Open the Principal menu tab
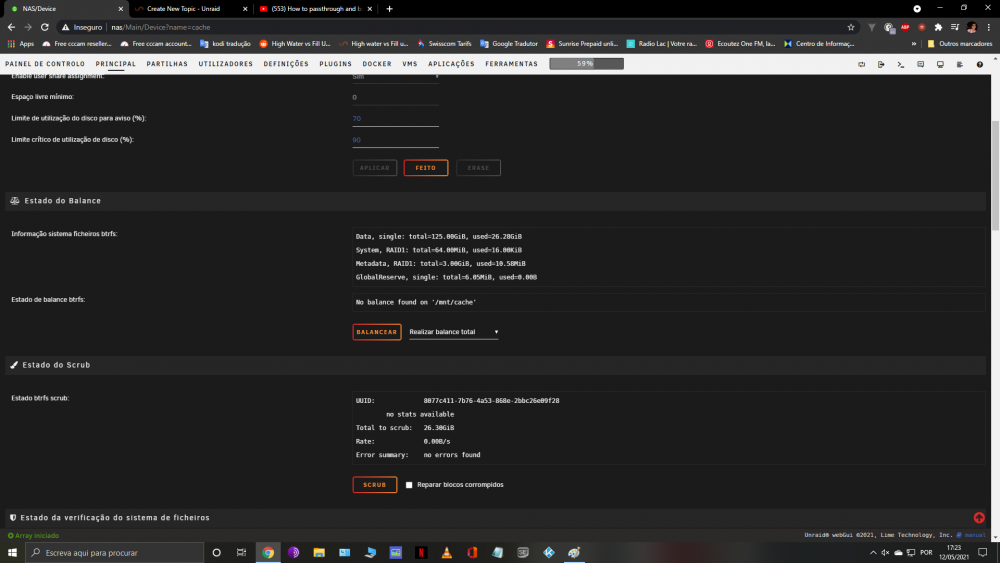Image resolution: width=1000 pixels, height=563 pixels. [115, 64]
